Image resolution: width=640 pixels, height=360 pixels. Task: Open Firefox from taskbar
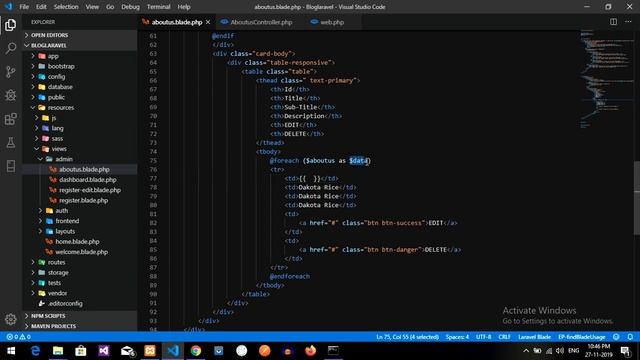311,351
